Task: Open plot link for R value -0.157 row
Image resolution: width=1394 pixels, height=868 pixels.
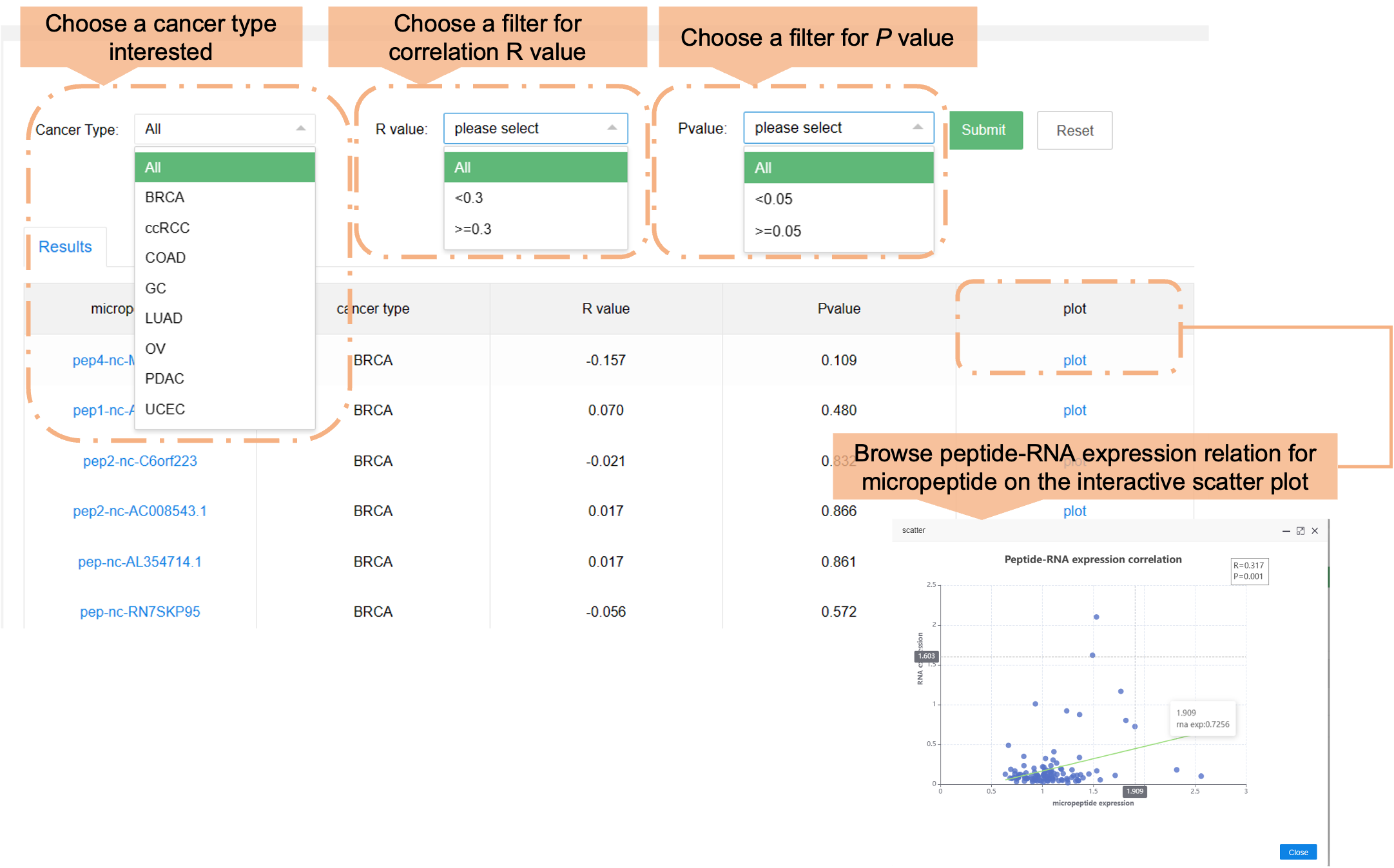Action: click(1074, 360)
